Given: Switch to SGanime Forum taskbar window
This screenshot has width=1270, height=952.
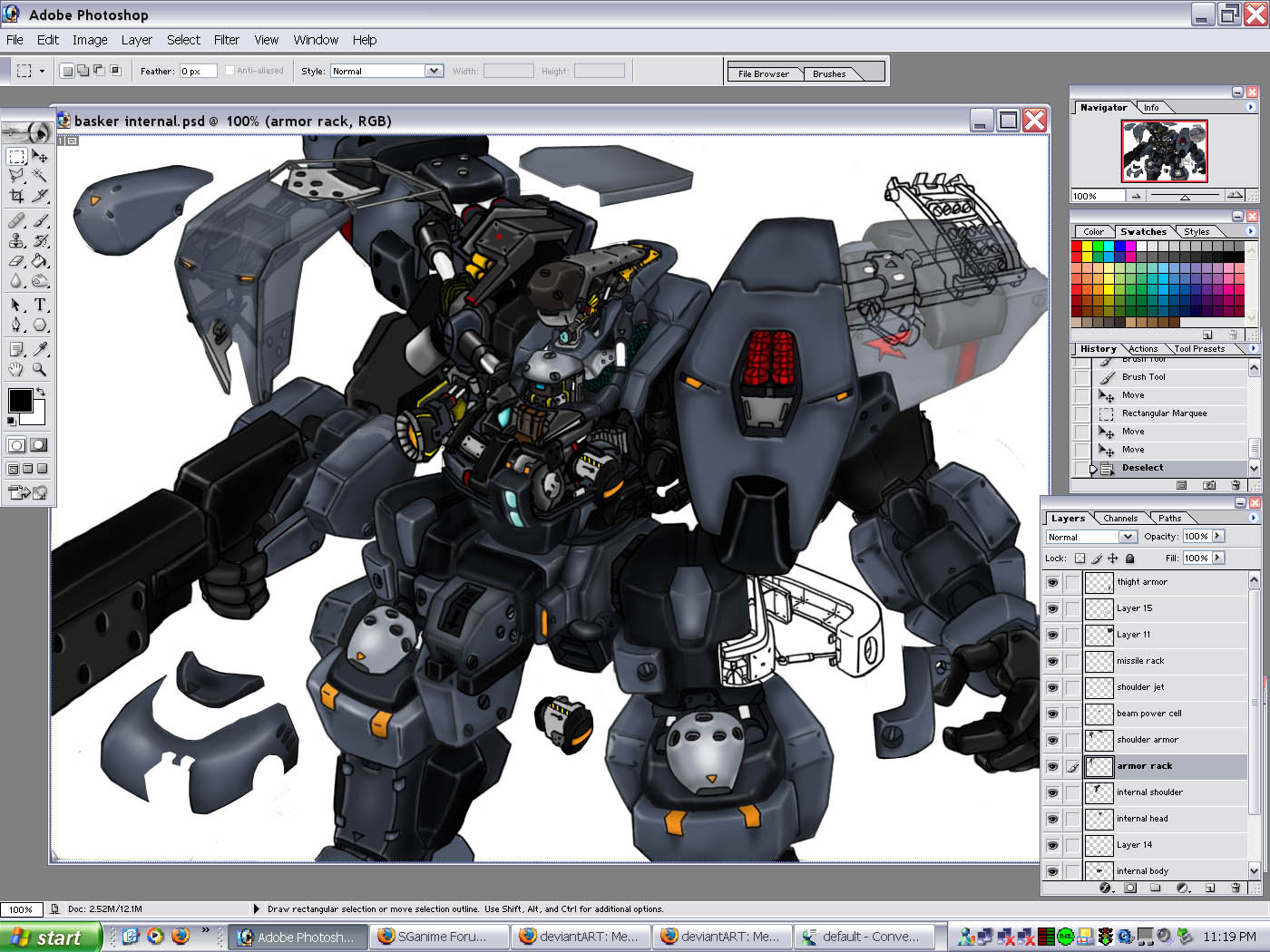Looking at the screenshot, I should point(440,937).
